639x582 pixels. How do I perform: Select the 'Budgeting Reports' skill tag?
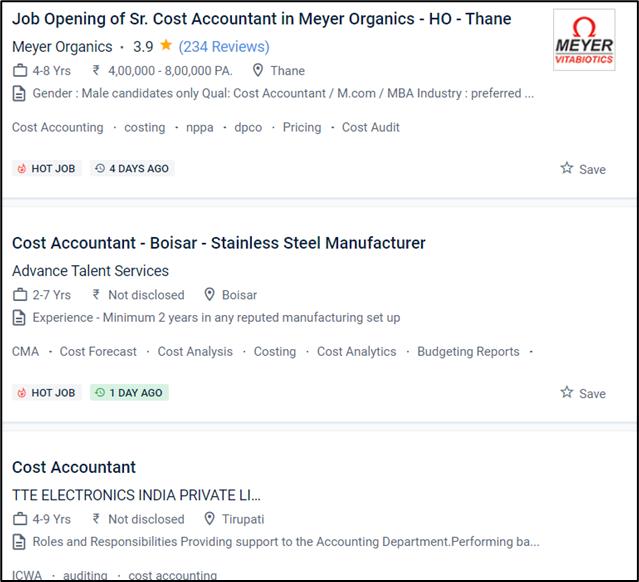468,352
